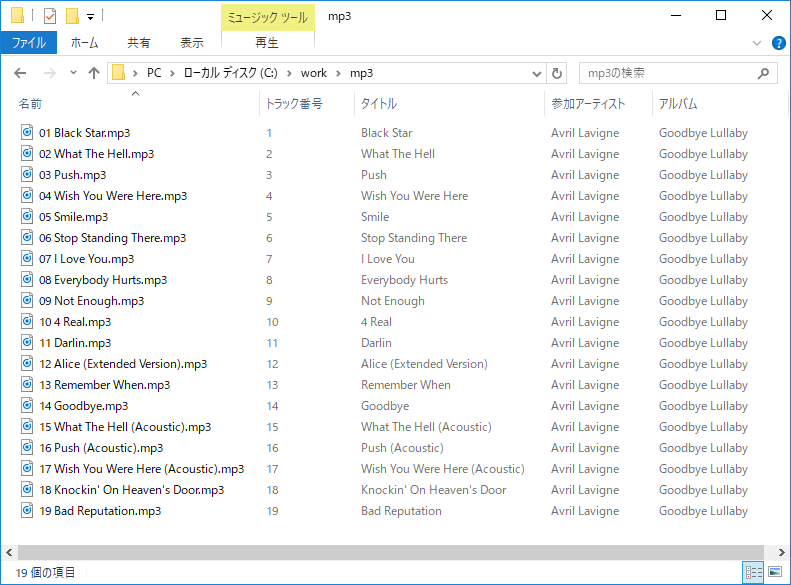This screenshot has height=585, width=791.
Task: Click the file icon of 04 Wish You Were Here.mp3
Action: (27, 195)
